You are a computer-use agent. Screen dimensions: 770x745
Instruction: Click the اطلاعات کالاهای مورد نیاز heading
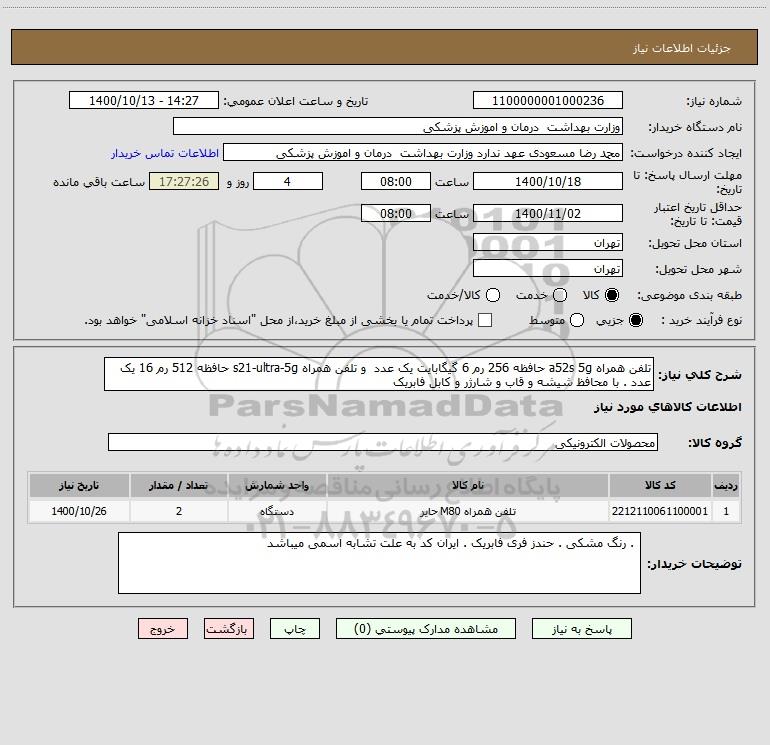tap(667, 407)
